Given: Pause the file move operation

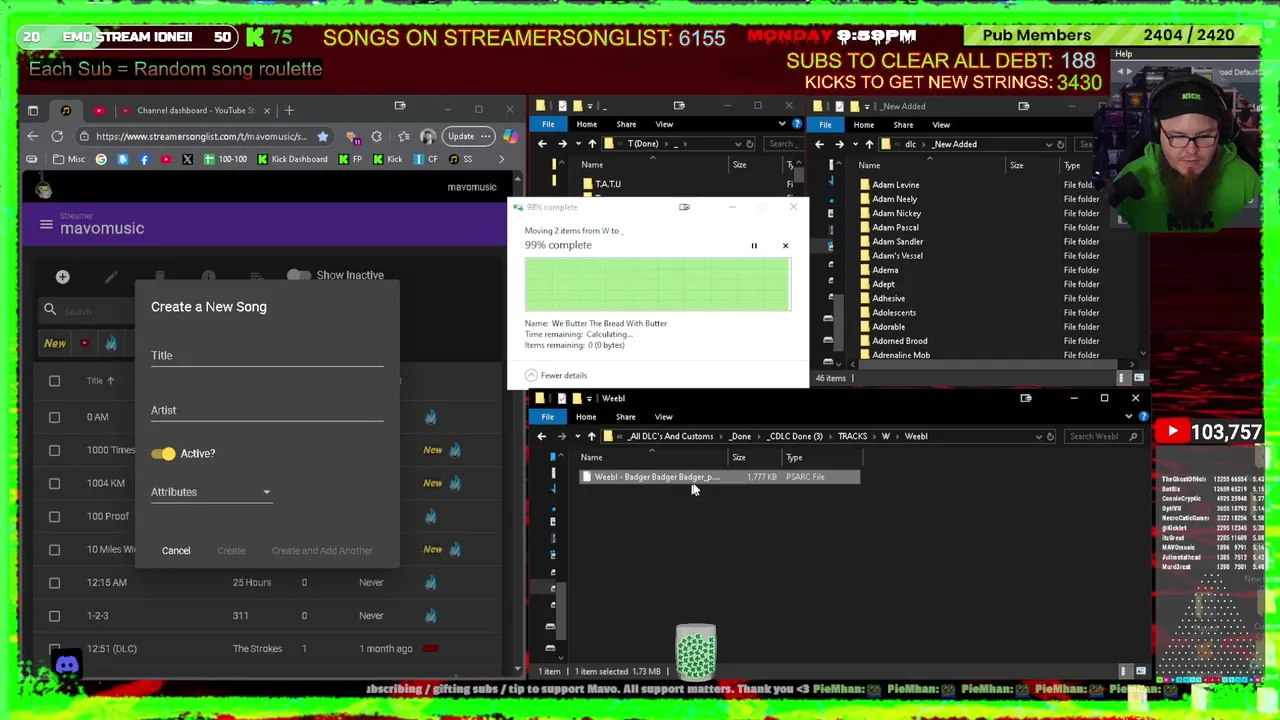Looking at the screenshot, I should 754,245.
